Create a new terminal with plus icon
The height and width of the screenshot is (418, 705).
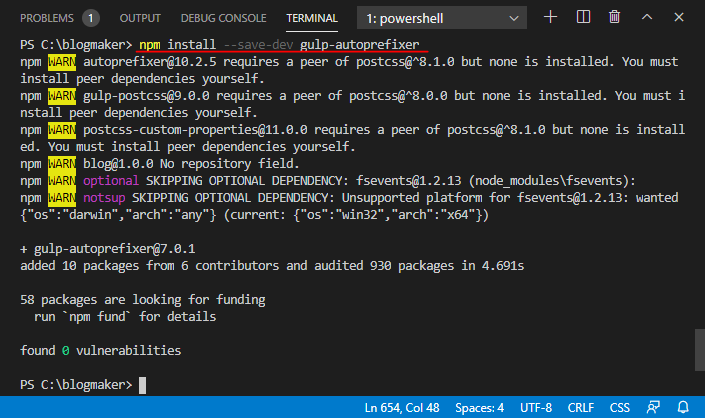pos(550,18)
